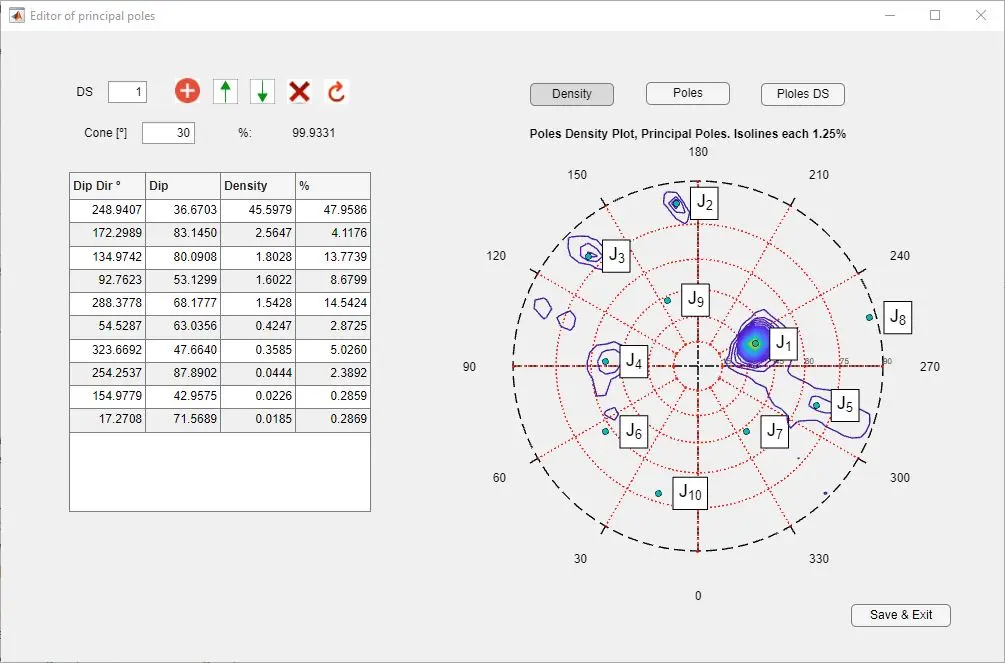Image resolution: width=1005 pixels, height=663 pixels.
Task: Click the DS number input field
Action: 127,92
